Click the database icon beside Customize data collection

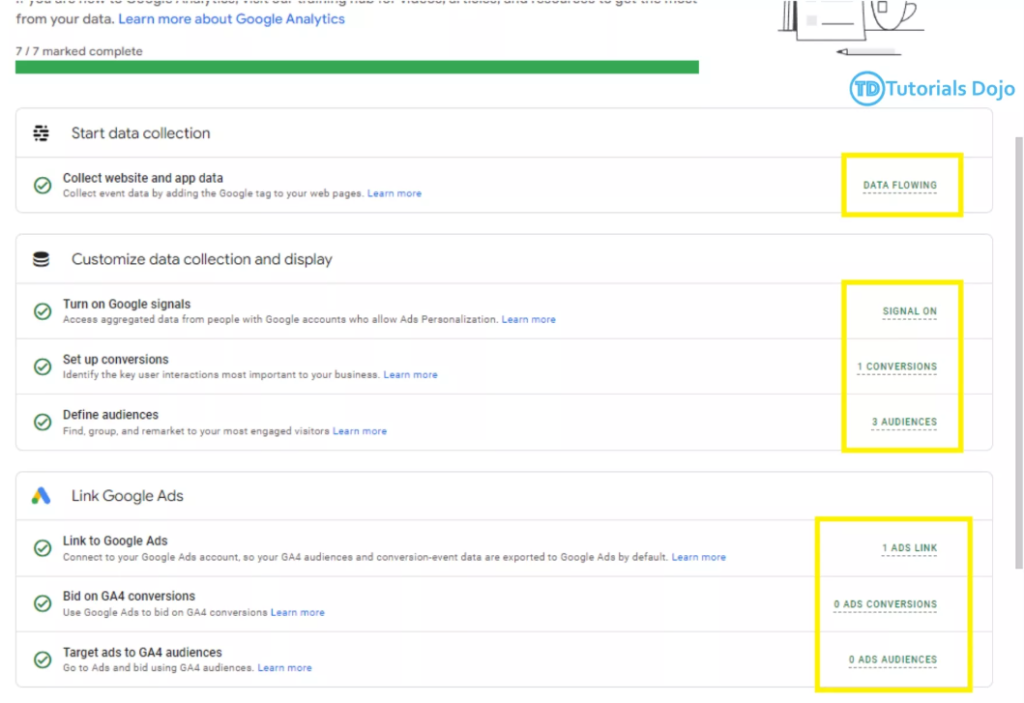(41, 259)
